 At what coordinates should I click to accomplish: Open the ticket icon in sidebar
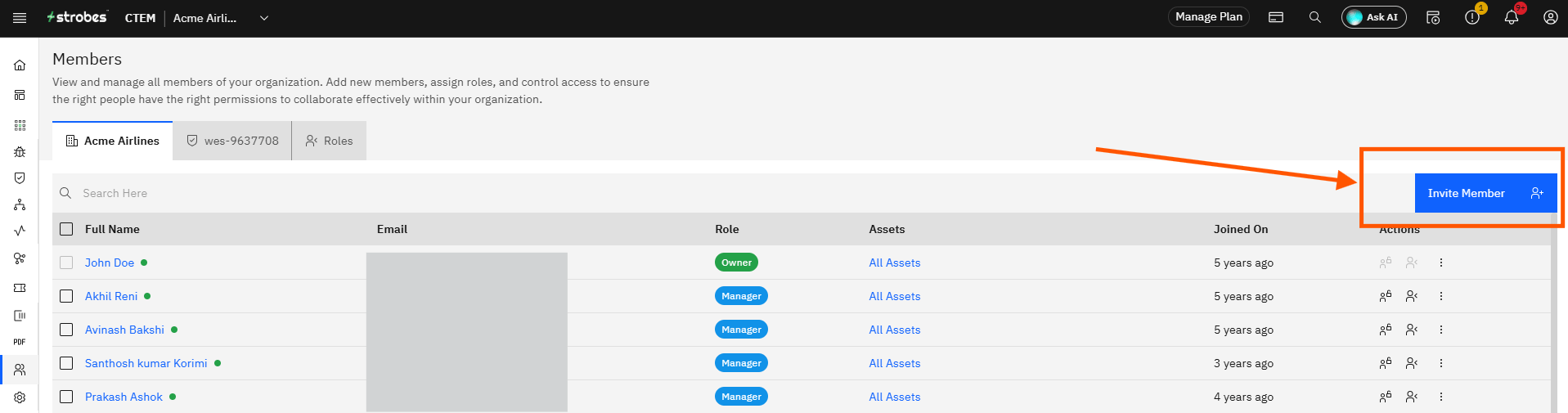click(20, 288)
